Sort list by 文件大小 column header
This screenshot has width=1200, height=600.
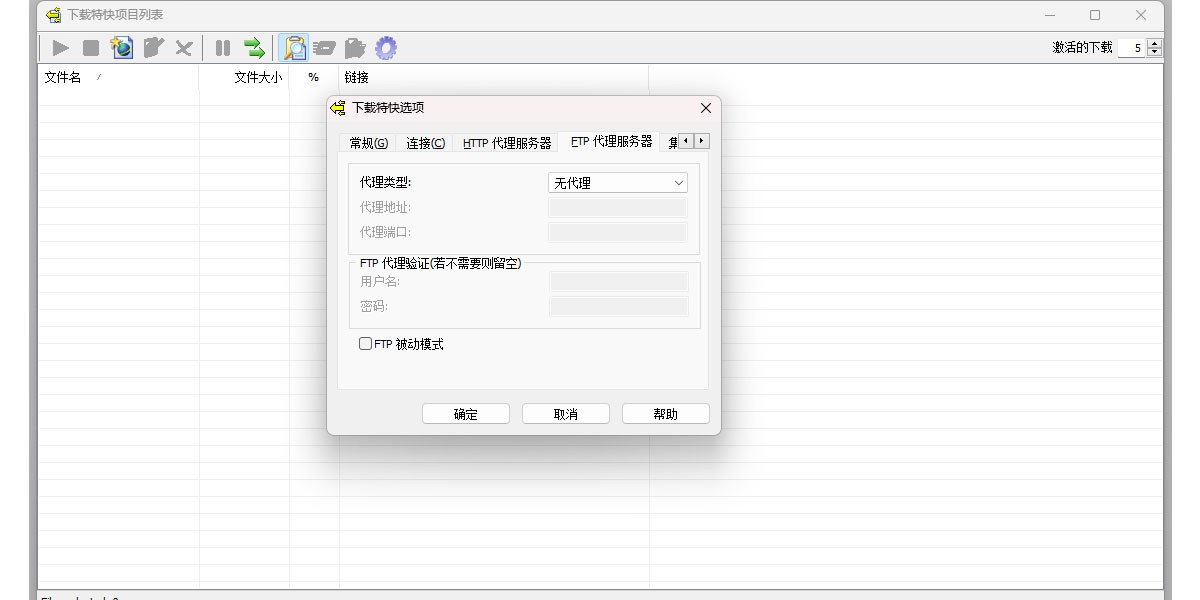click(245, 77)
